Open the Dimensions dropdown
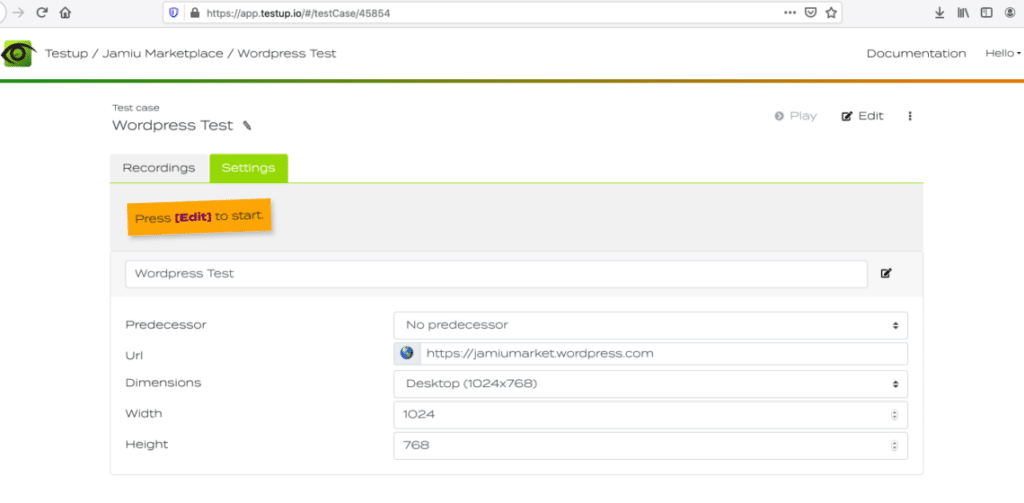This screenshot has width=1024, height=503. (x=650, y=384)
